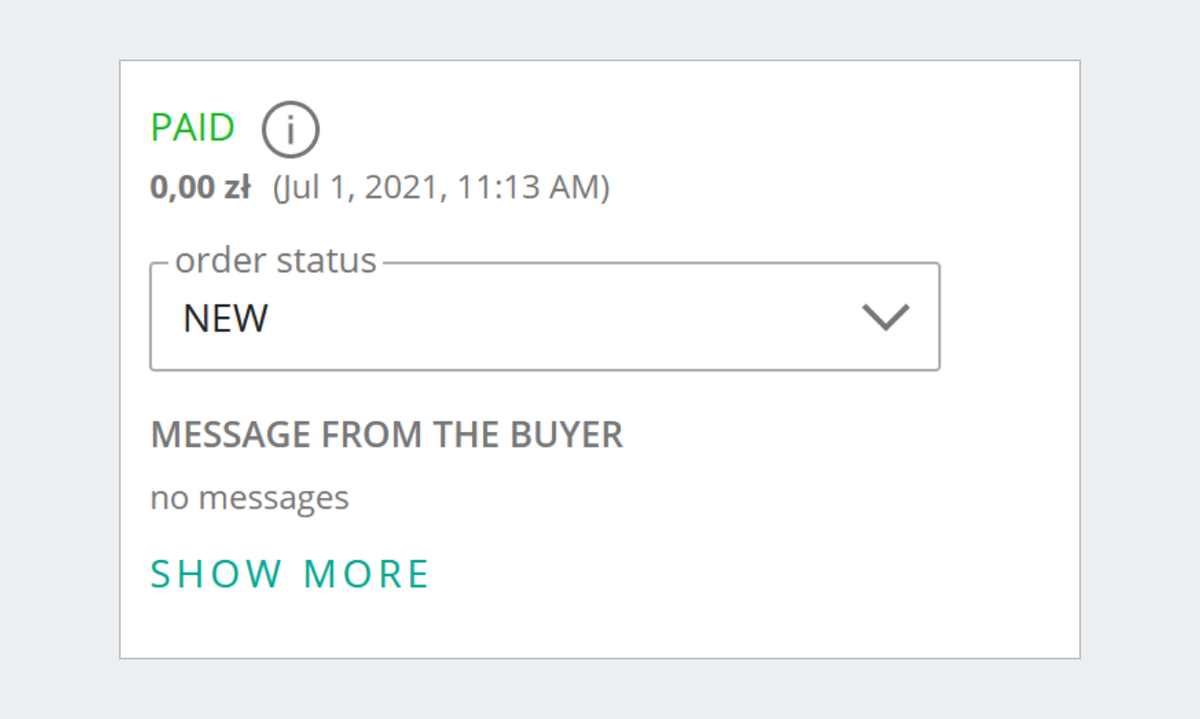Click the word MORE in SHOW MORE
Viewport: 1200px width, 719px height.
click(367, 574)
